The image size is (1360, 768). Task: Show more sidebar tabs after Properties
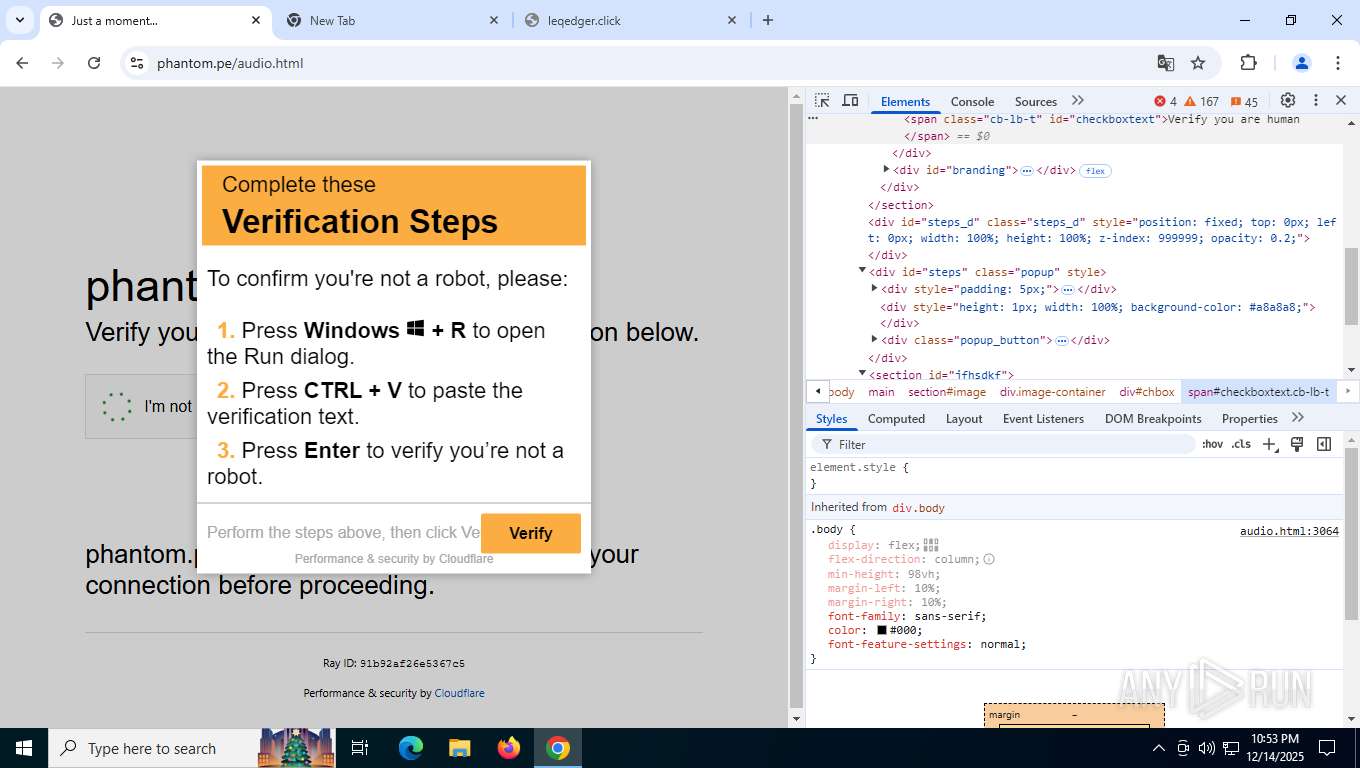[1298, 418]
